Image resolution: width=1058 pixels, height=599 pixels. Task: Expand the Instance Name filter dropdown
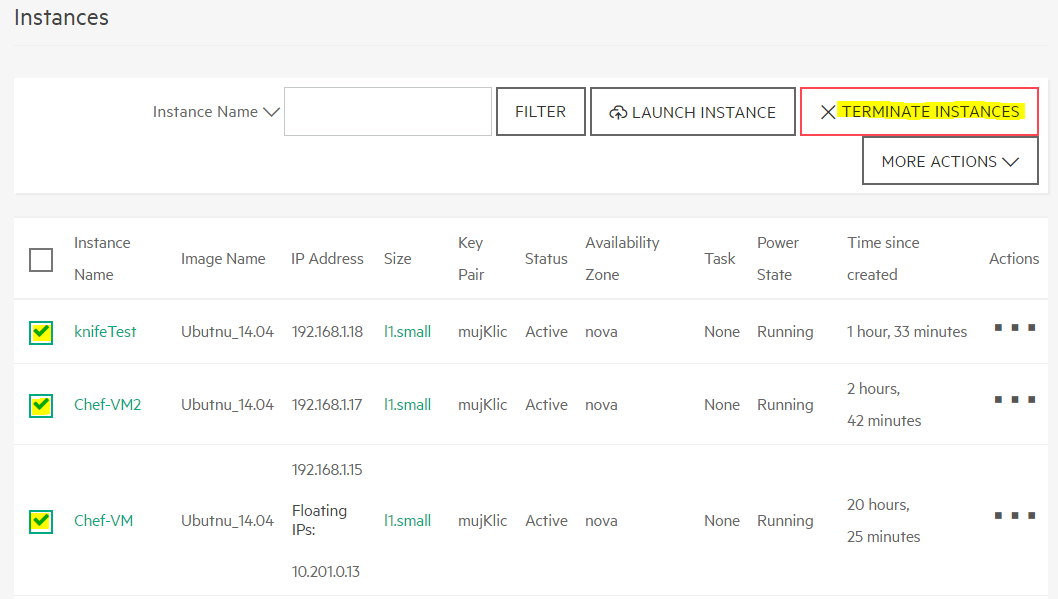pyautogui.click(x=216, y=112)
